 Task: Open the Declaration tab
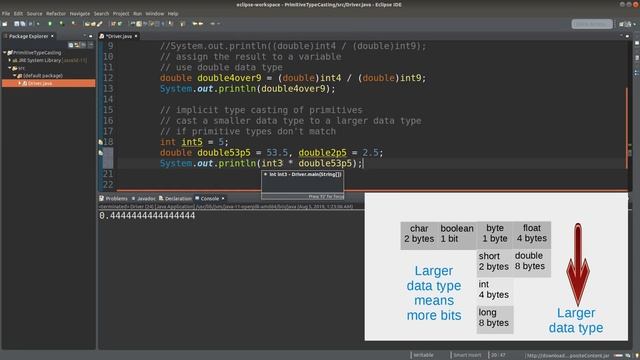point(175,198)
